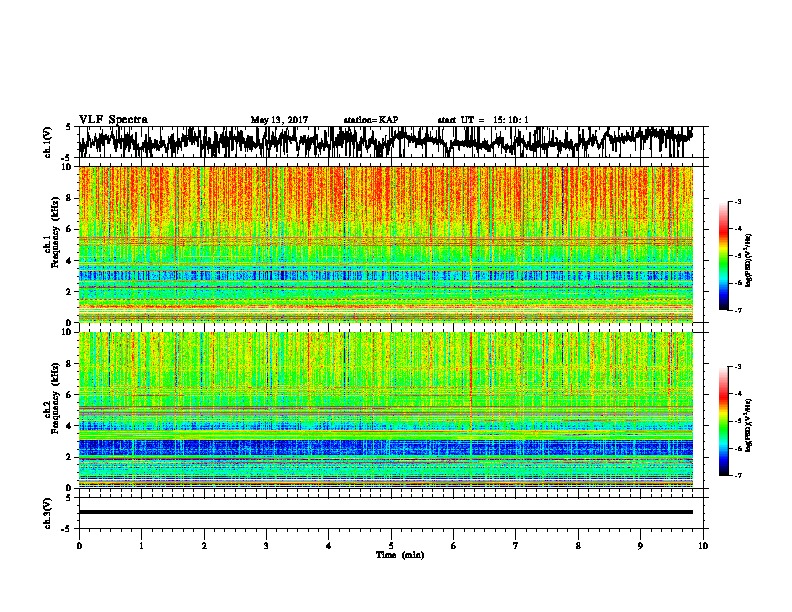Click time-axis tick label "5"
The height and width of the screenshot is (612, 792).
391,546
